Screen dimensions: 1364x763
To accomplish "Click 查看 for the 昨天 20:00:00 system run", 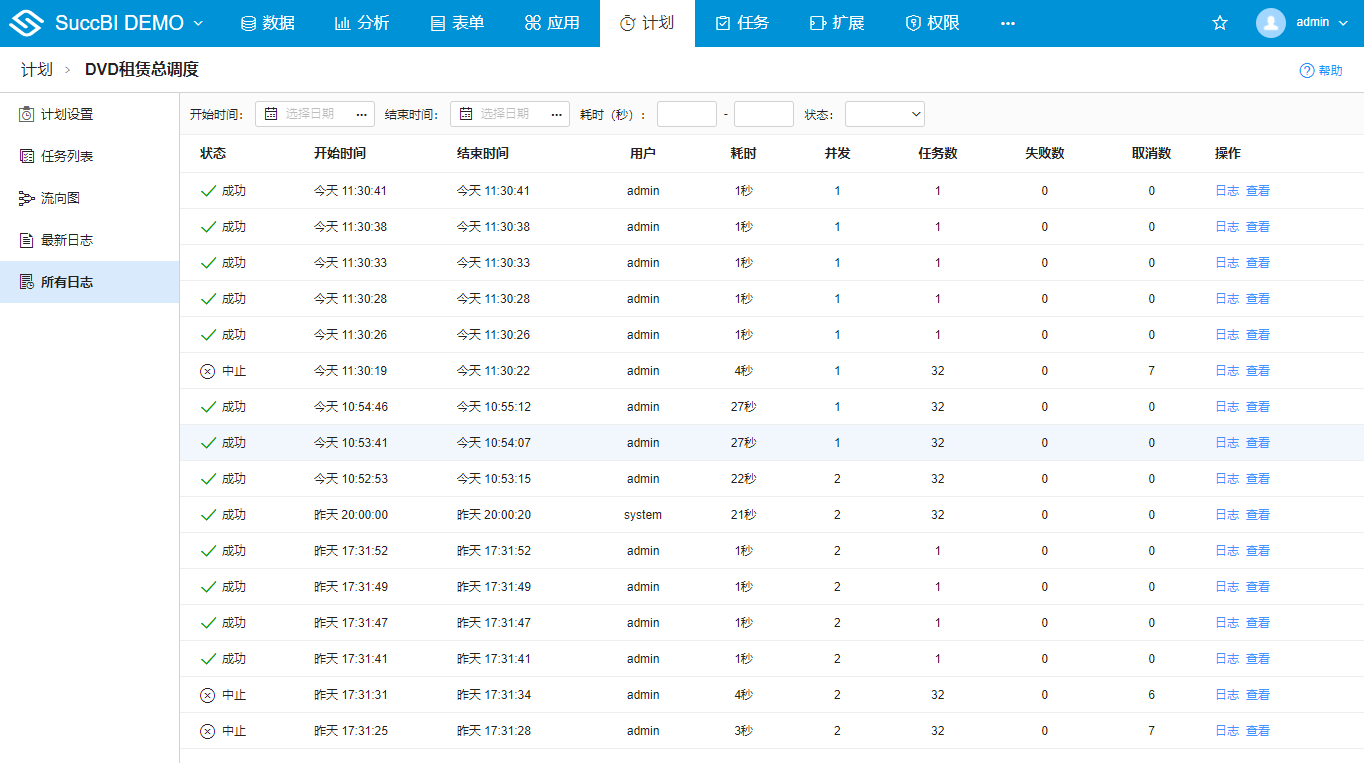I will coord(1258,515).
